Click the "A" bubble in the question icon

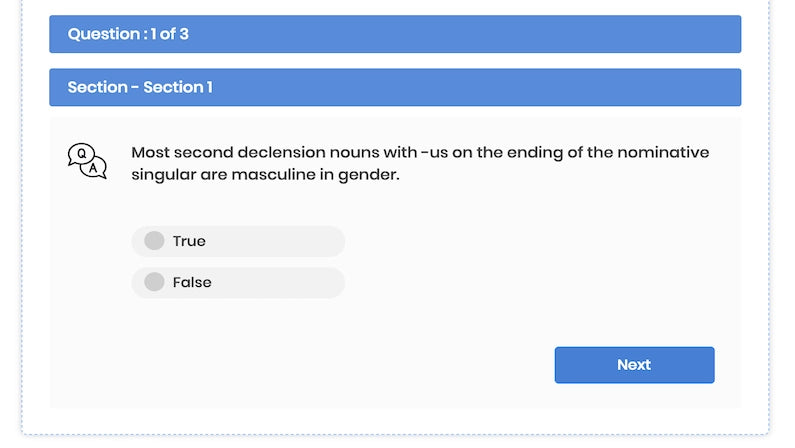click(94, 168)
